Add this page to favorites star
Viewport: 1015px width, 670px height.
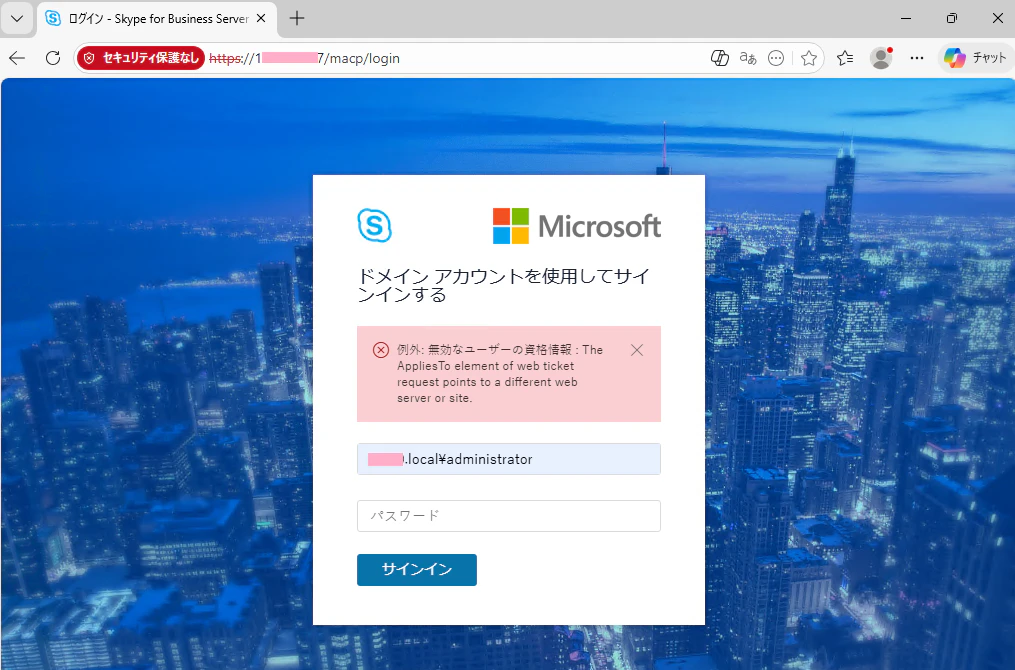[x=809, y=58]
